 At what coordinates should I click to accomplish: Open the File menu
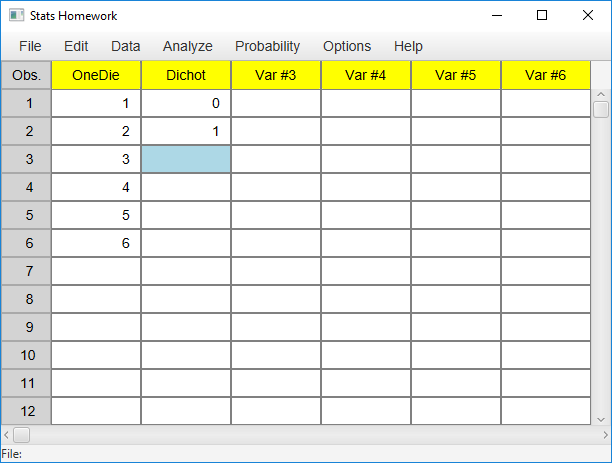pyautogui.click(x=30, y=46)
